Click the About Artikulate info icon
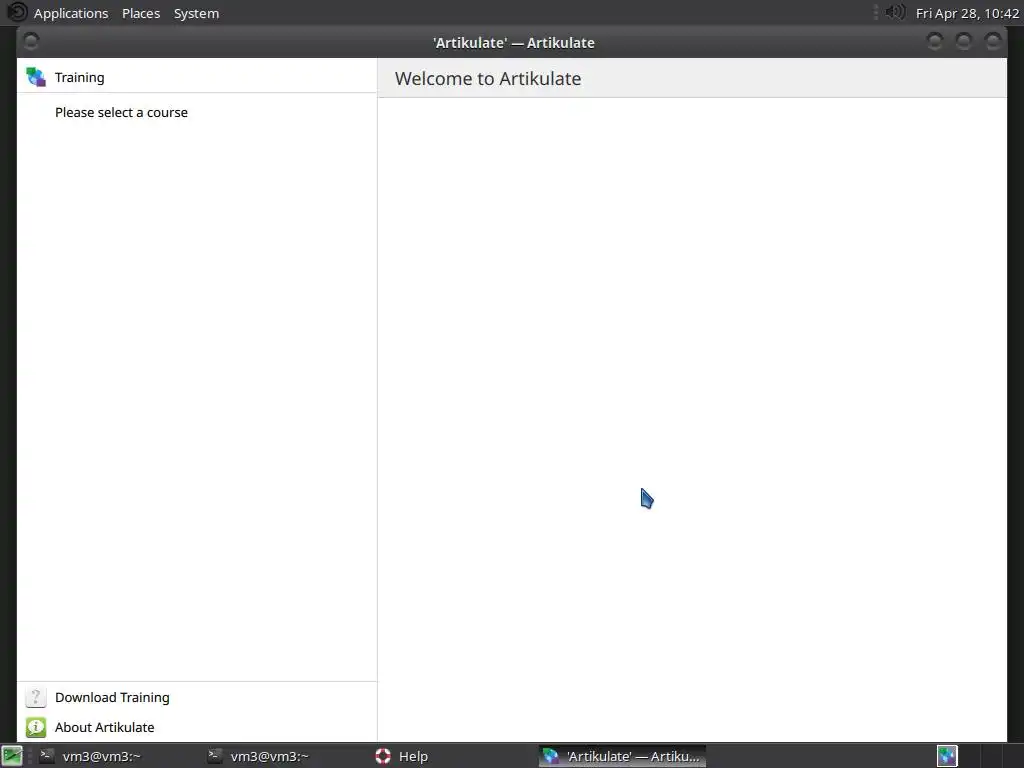1024x768 pixels. (36, 727)
